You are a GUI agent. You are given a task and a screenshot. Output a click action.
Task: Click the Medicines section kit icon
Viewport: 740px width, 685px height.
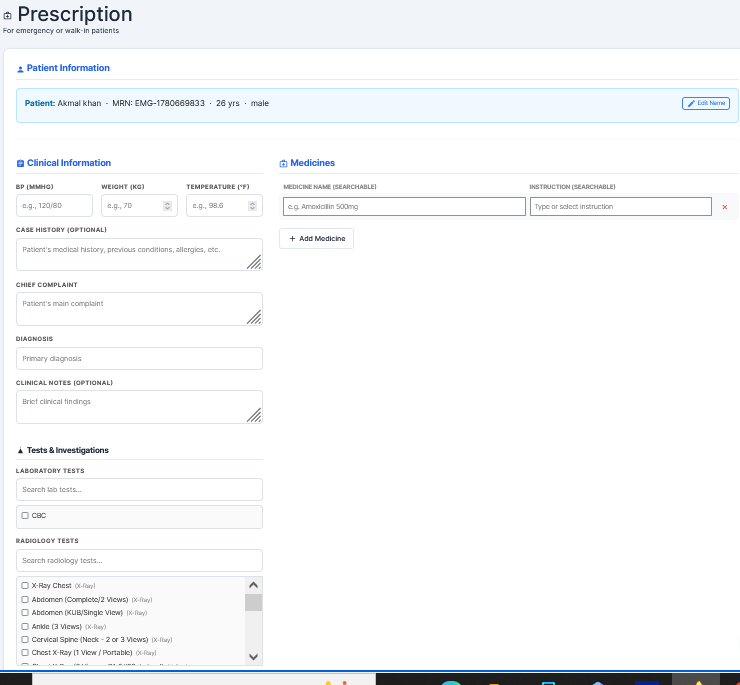[283, 163]
